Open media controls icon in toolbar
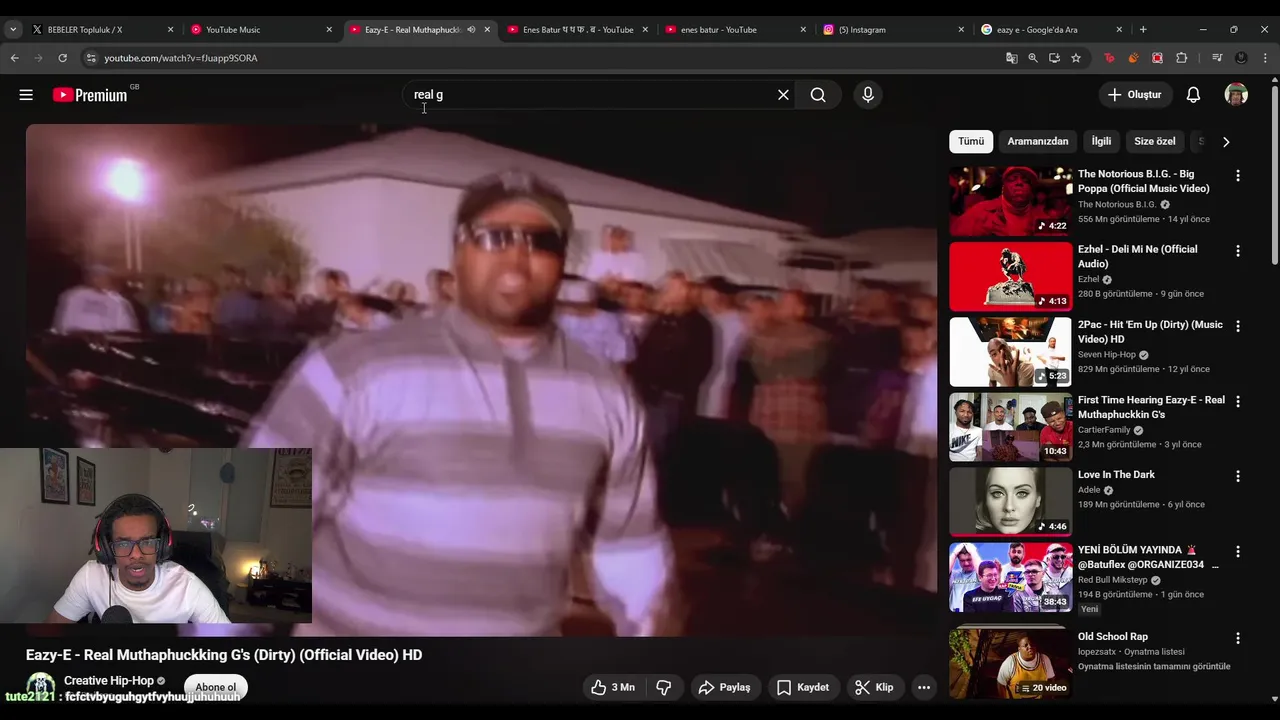Image resolution: width=1280 pixels, height=720 pixels. tap(1216, 58)
